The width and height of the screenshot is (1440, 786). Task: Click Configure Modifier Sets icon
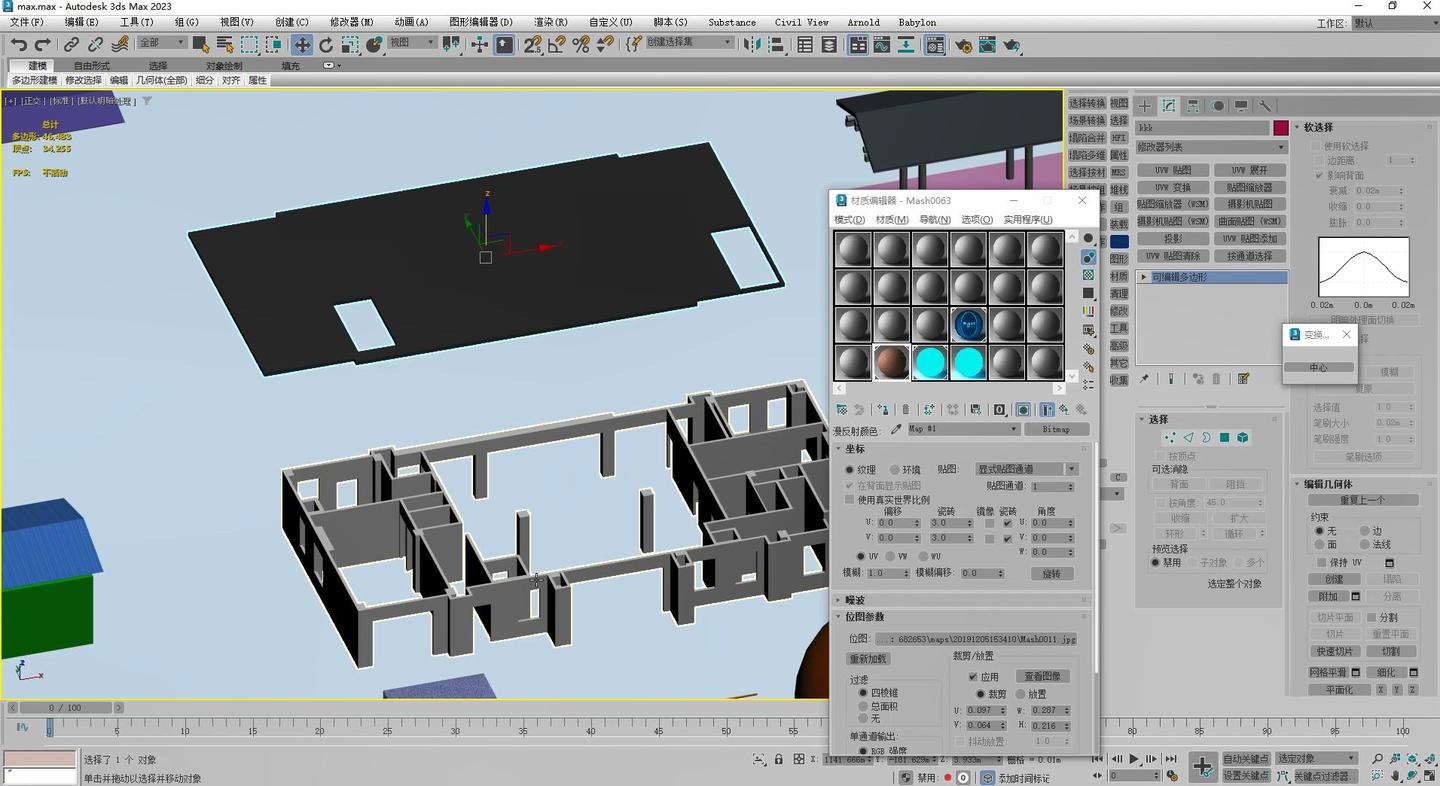(x=1243, y=379)
